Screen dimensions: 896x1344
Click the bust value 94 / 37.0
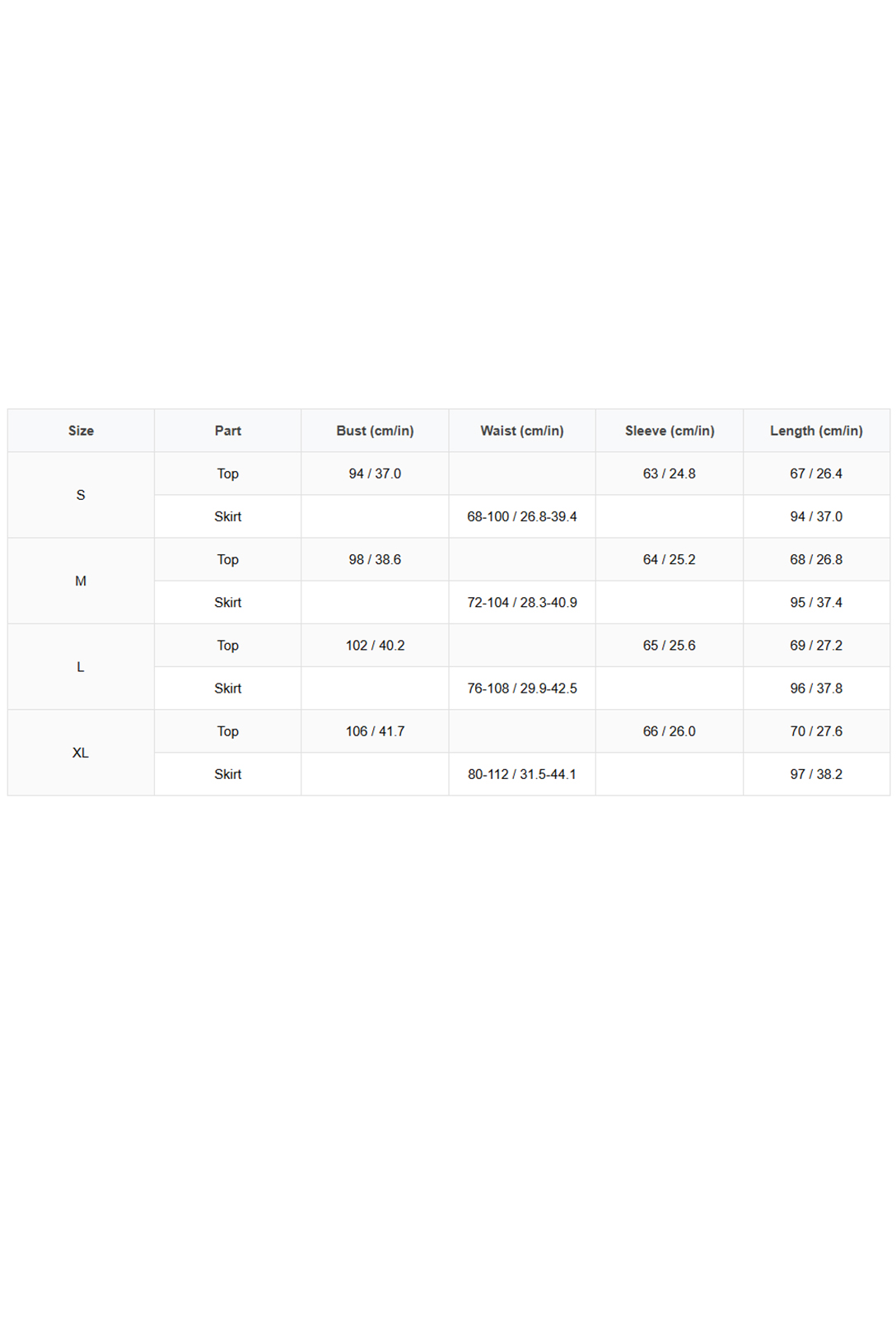pyautogui.click(x=375, y=474)
